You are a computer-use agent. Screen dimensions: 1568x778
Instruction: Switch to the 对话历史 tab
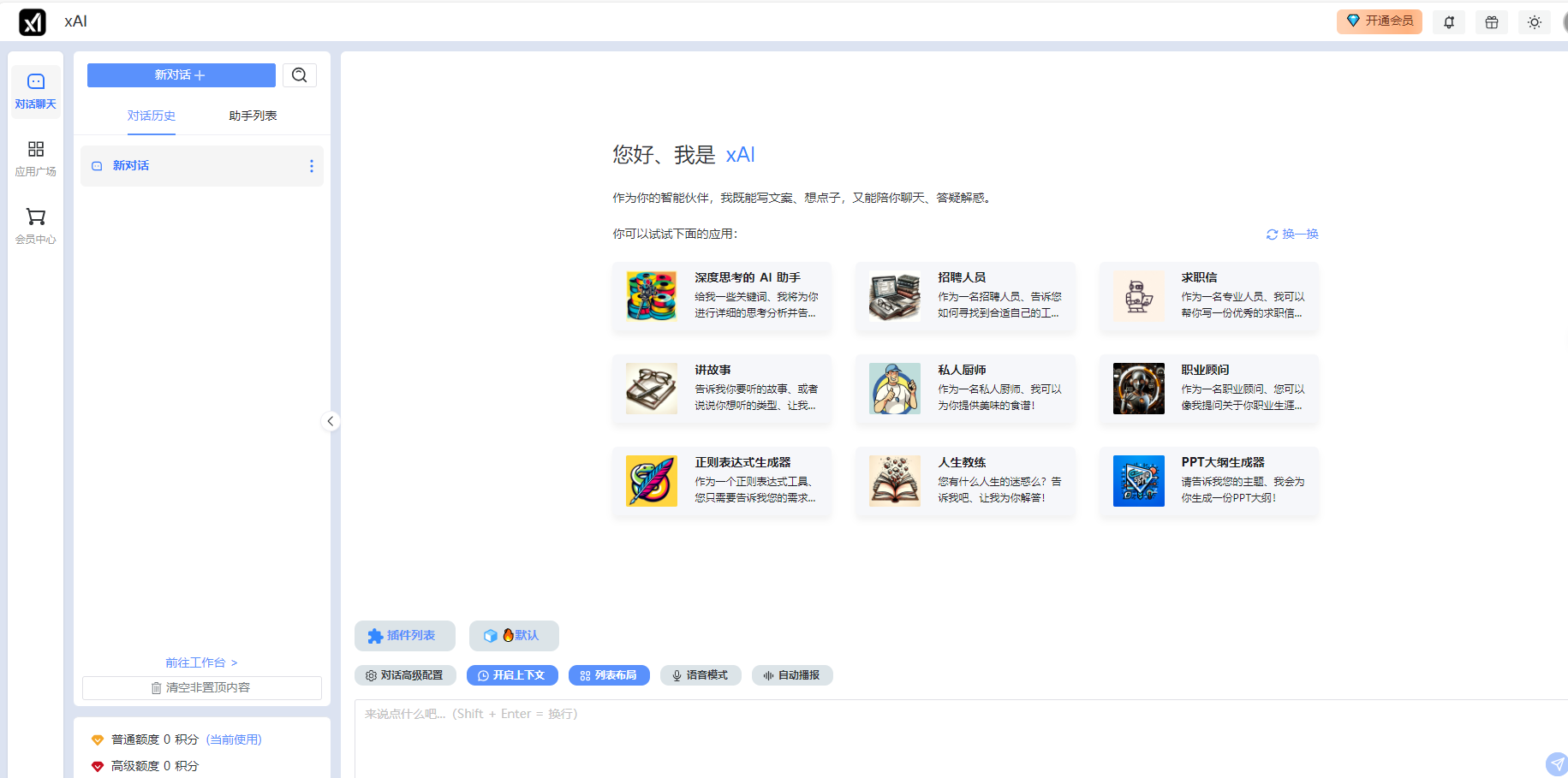152,115
